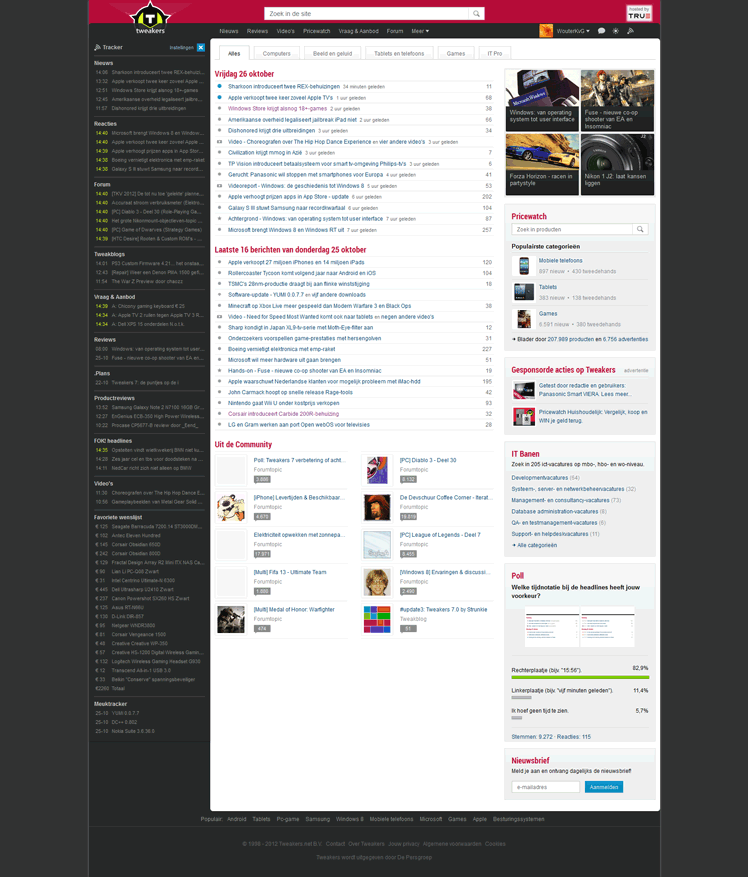Click the Linkerplaatje poll result bar
This screenshot has width=748, height=877.
pyautogui.click(x=521, y=697)
